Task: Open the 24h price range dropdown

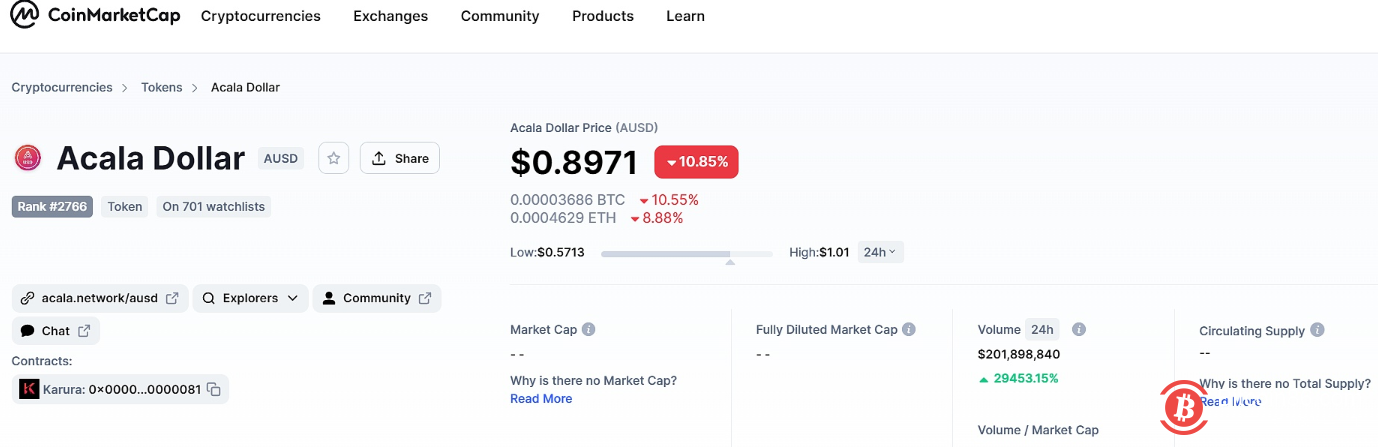Action: pyautogui.click(x=880, y=252)
